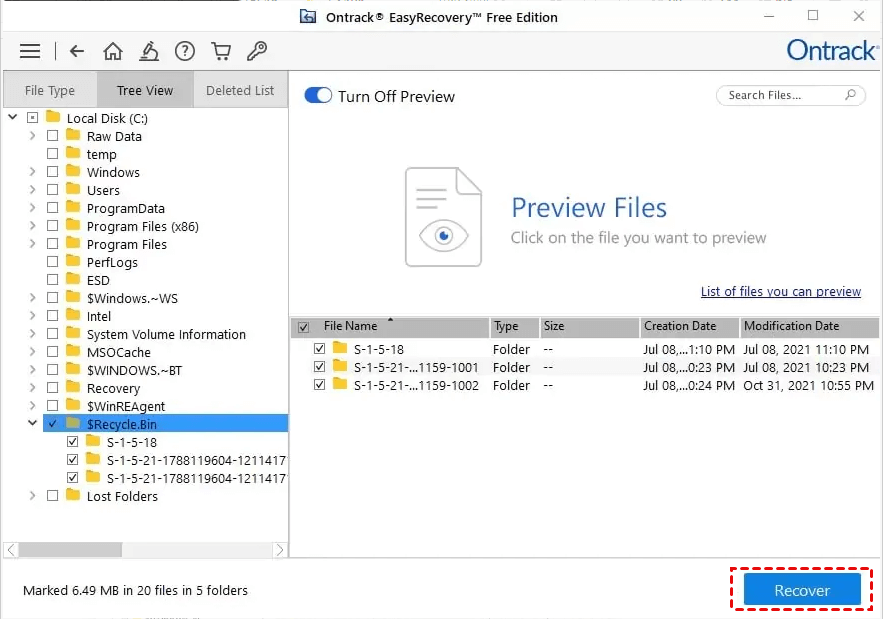883x619 pixels.
Task: Click the Lost Folders folder icon
Action: pos(73,495)
